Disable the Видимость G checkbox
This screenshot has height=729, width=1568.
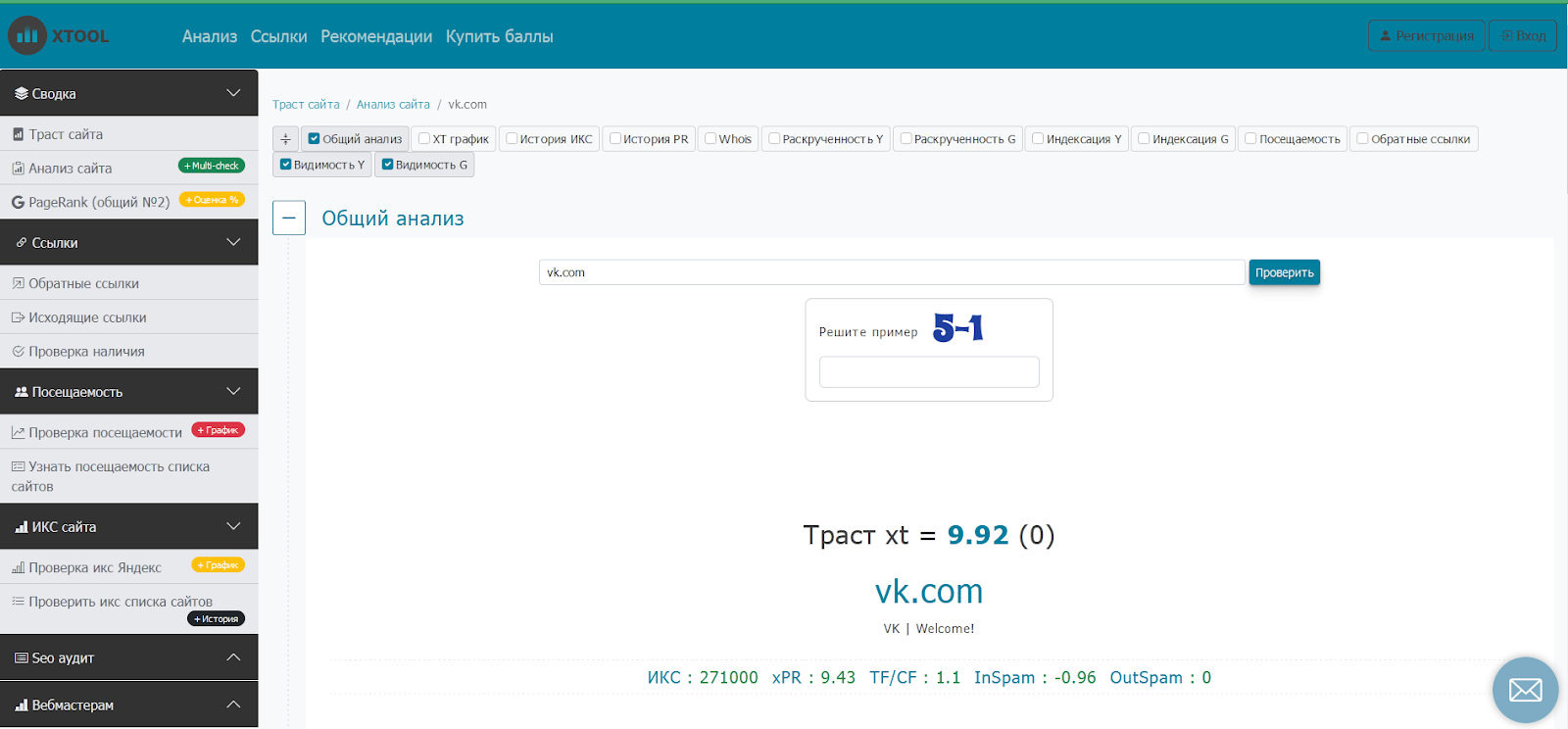(388, 165)
